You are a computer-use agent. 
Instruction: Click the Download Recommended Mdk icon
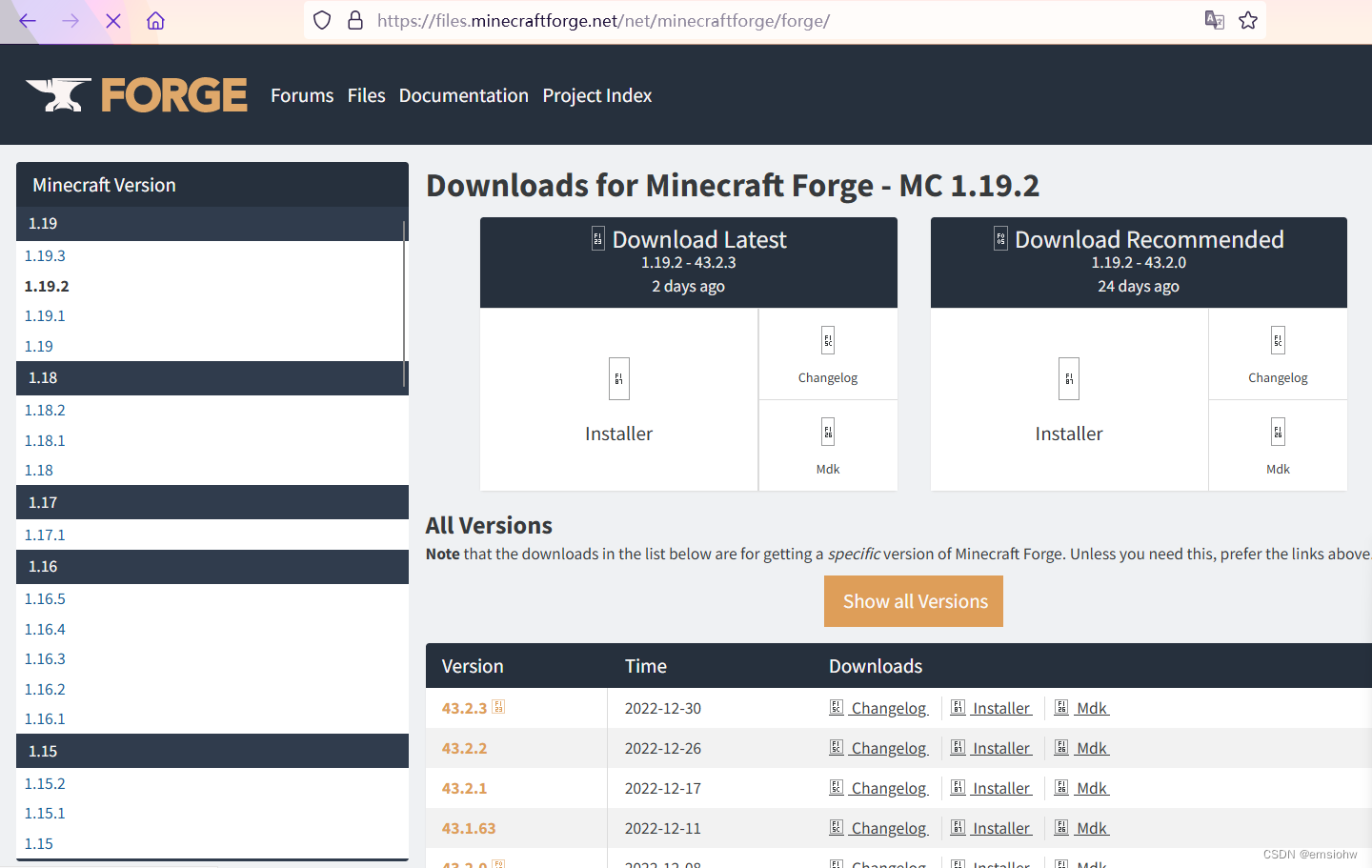tap(1278, 432)
